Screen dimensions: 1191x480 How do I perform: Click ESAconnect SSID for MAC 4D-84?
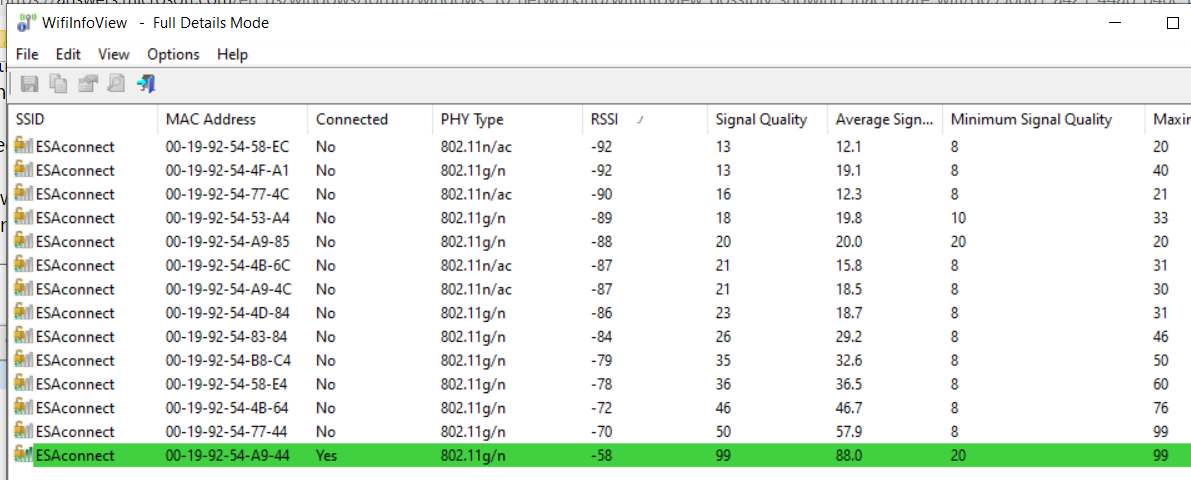click(x=75, y=313)
